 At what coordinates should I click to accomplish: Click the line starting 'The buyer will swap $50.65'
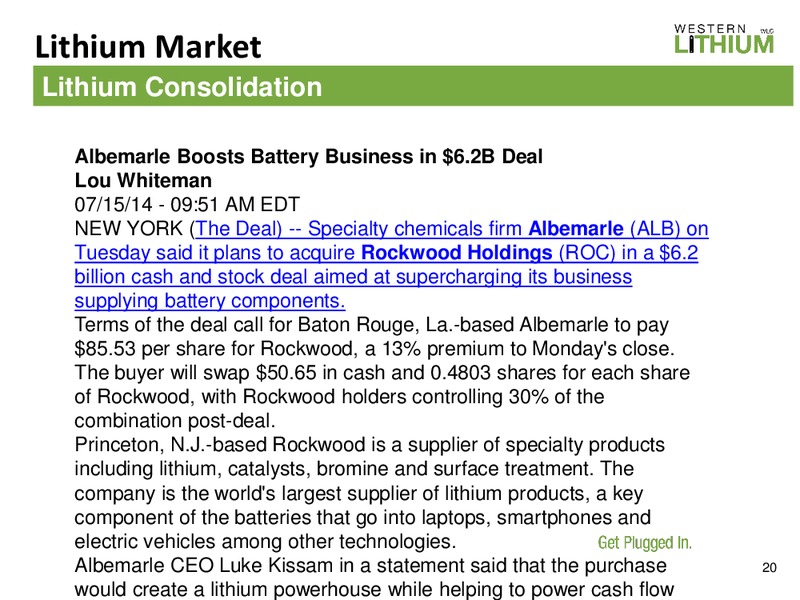tap(382, 372)
